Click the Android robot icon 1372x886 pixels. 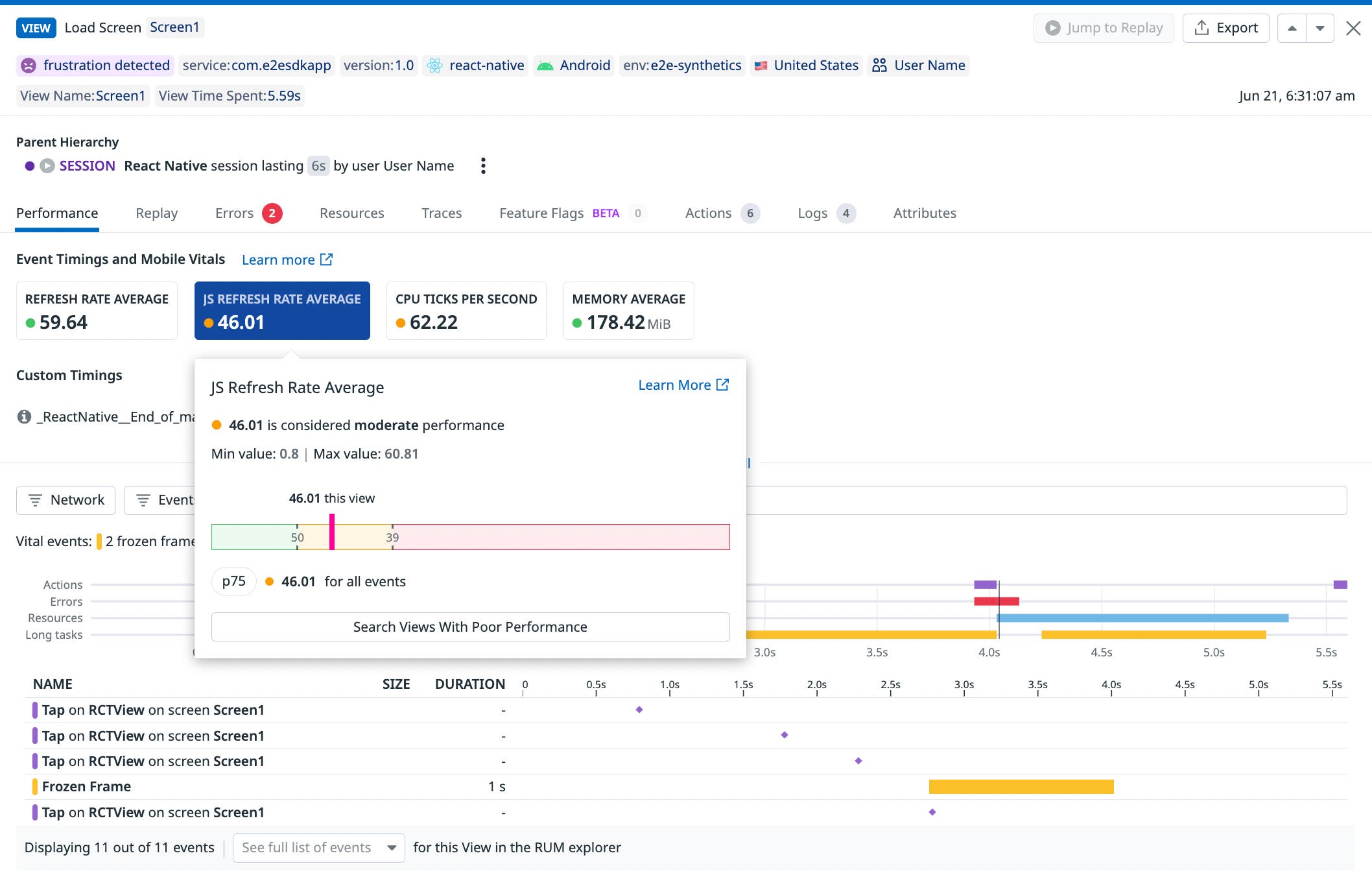[x=545, y=66]
